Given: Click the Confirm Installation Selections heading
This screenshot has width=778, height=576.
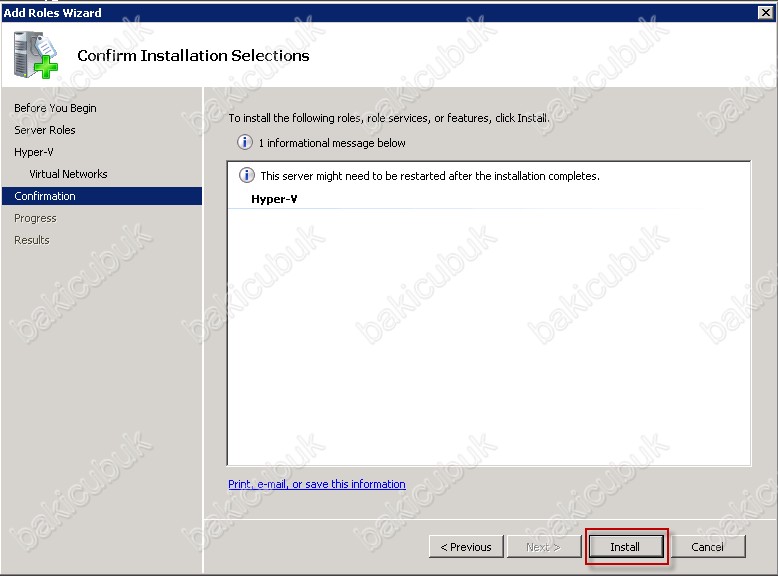Looking at the screenshot, I should pos(193,56).
